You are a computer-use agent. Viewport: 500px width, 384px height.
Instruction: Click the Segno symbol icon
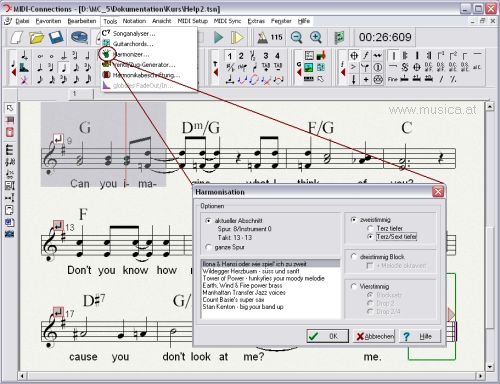404,67
